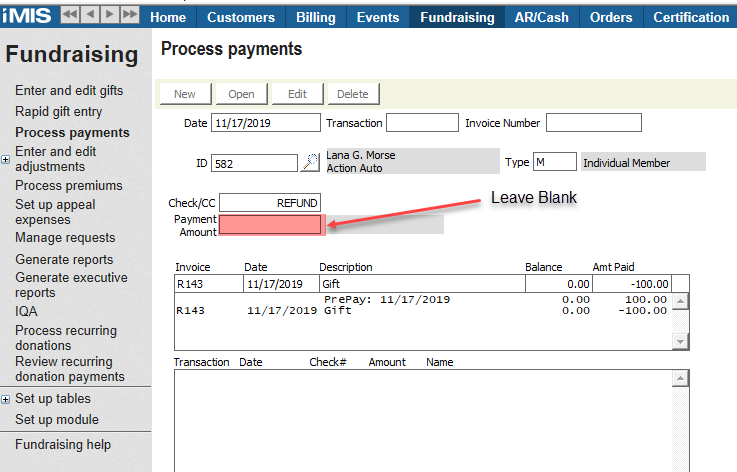The width and height of the screenshot is (737, 472).
Task: Expand Enter and edit adjustments tree node
Action: [6, 159]
